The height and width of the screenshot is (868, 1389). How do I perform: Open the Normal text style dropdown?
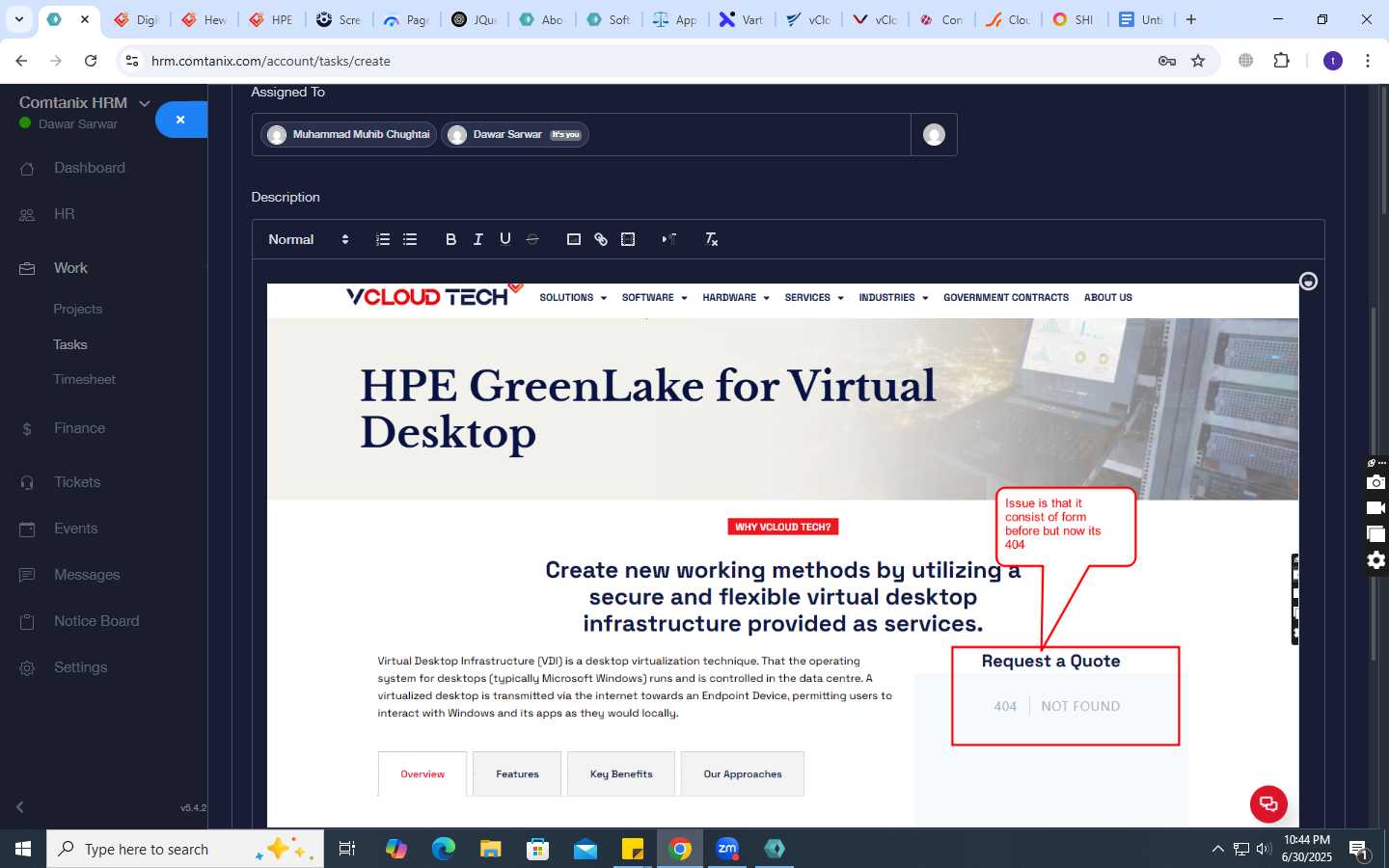(309, 239)
